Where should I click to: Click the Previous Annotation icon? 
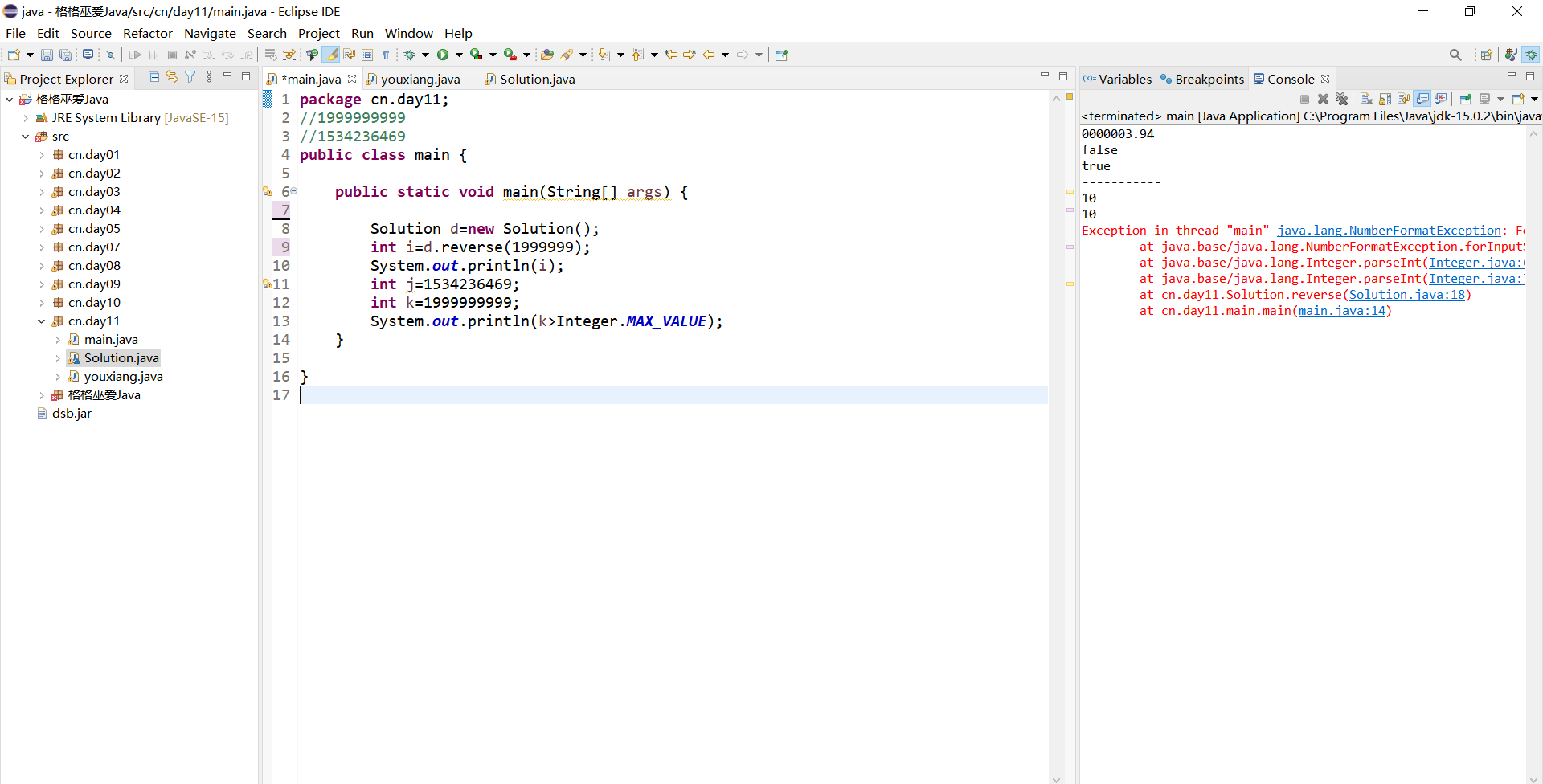[x=637, y=55]
